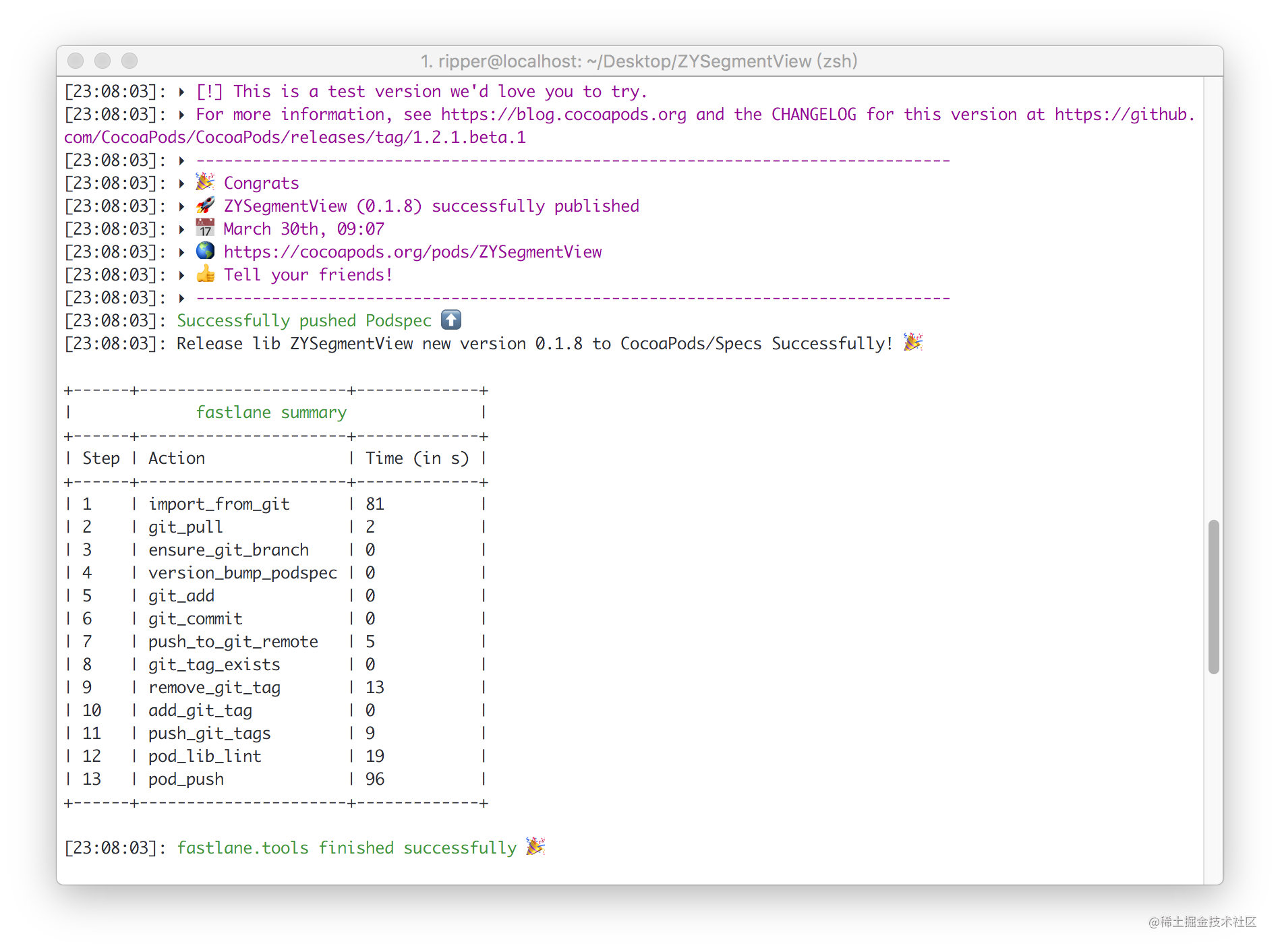Click the time value 81 for import_from_git
Image resolution: width=1280 pixels, height=952 pixels.
coord(375,504)
